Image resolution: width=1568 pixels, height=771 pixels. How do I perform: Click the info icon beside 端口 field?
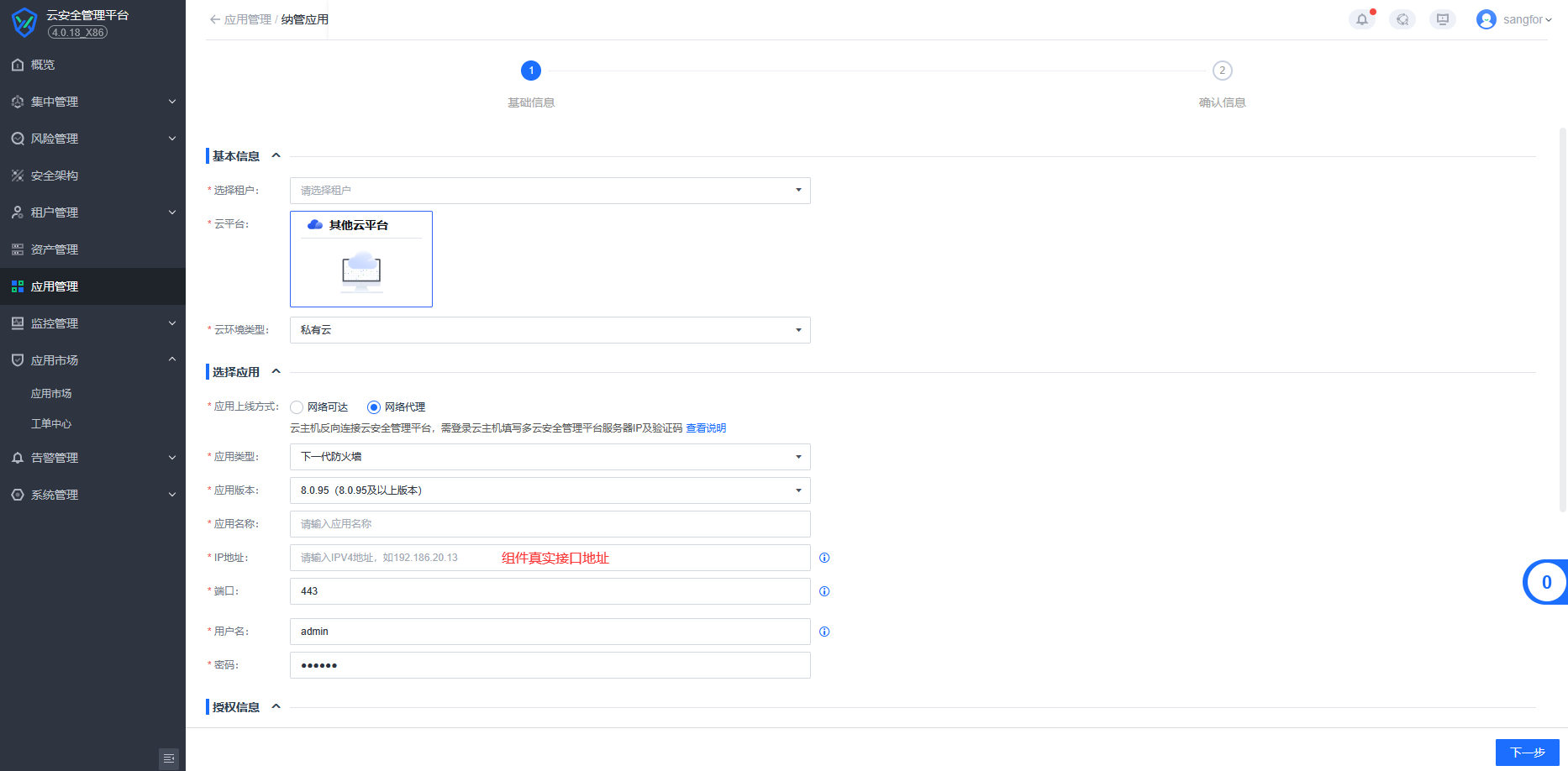pos(824,591)
